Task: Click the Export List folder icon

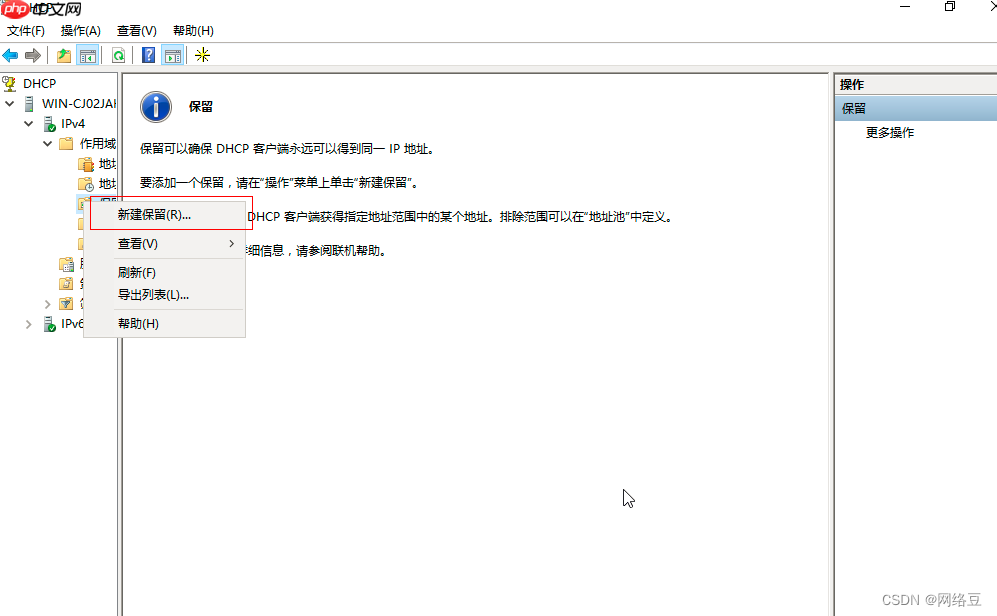Action: click(64, 55)
